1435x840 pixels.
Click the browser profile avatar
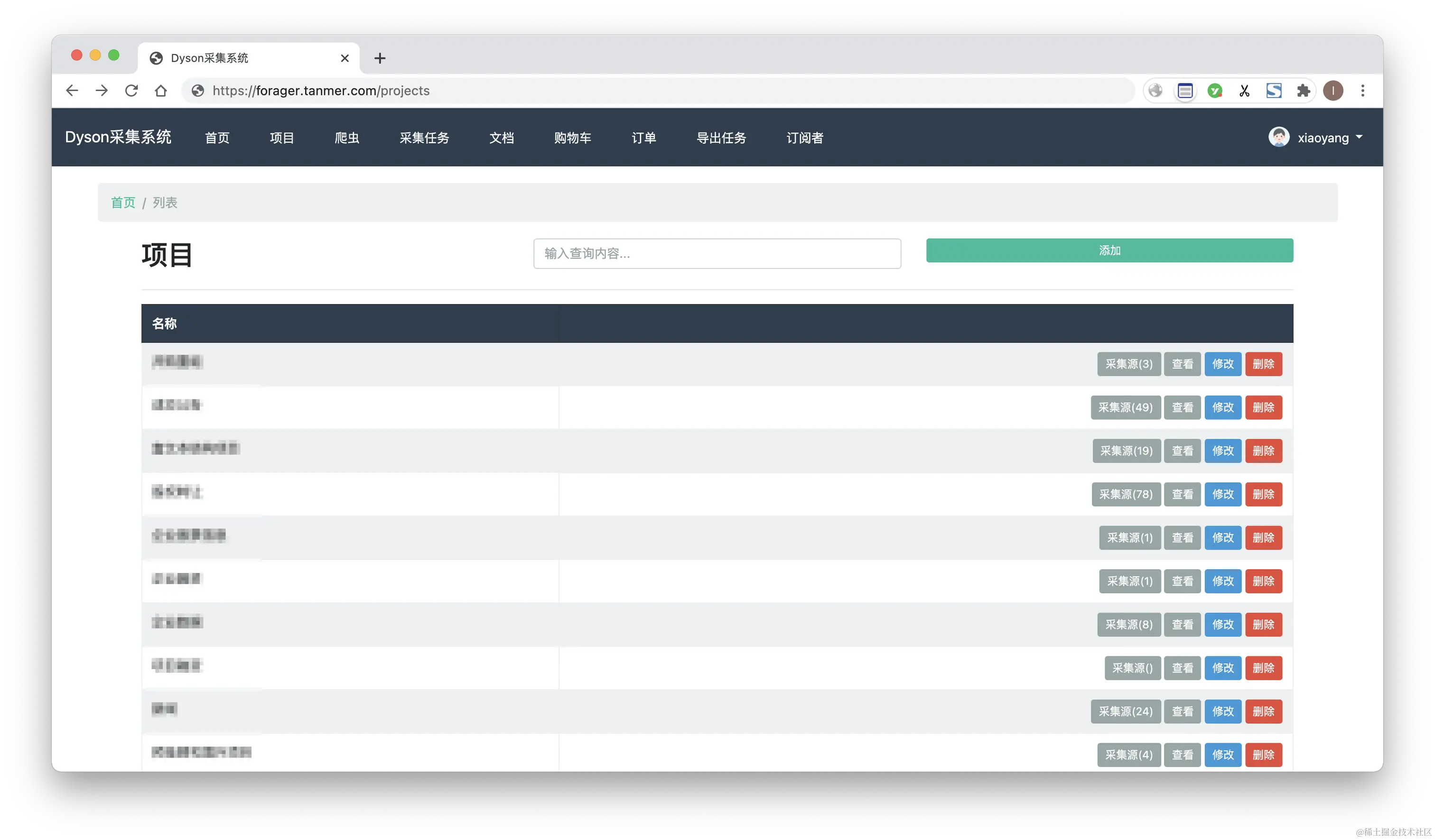(x=1333, y=91)
